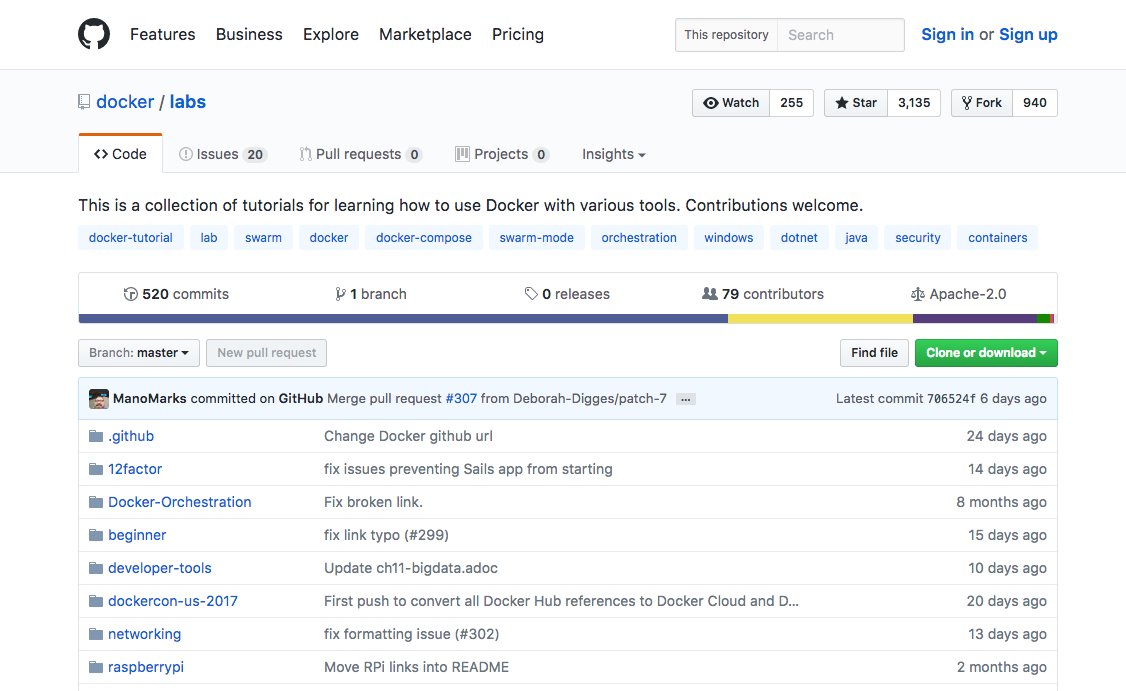
Task: Open the Docker-Orchestration folder
Action: (180, 502)
